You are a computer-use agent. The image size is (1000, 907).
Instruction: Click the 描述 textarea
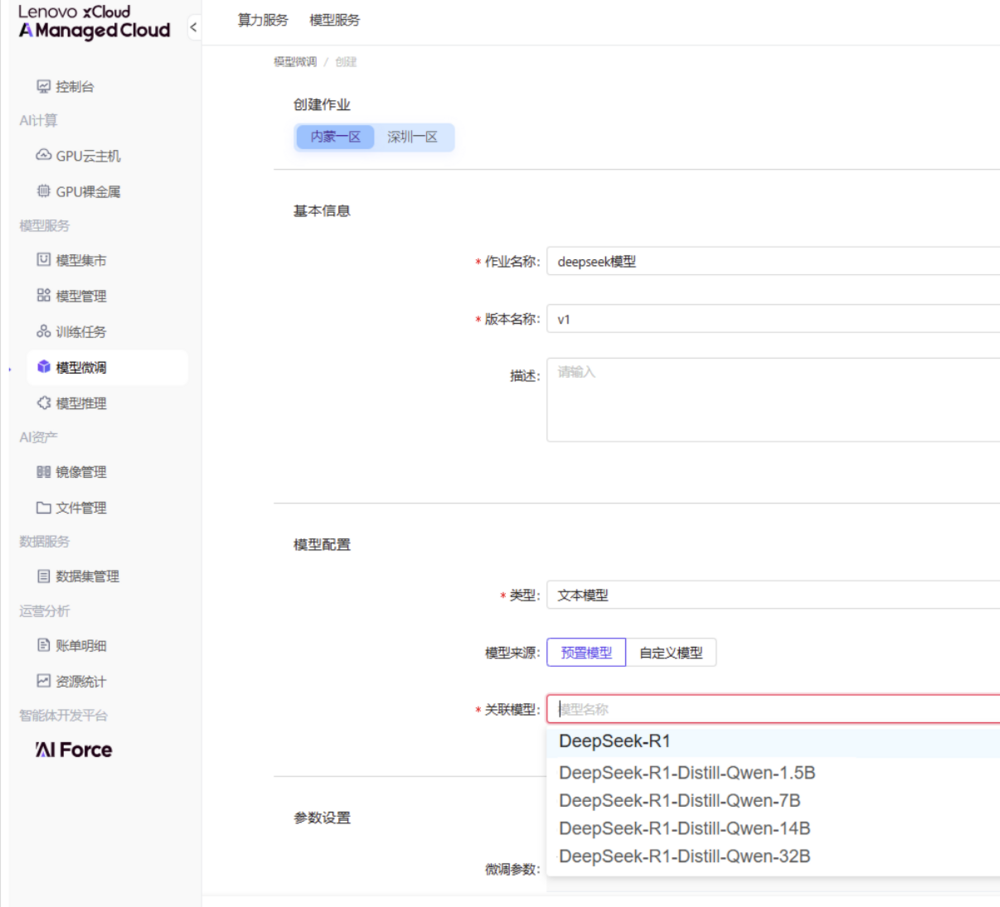773,399
